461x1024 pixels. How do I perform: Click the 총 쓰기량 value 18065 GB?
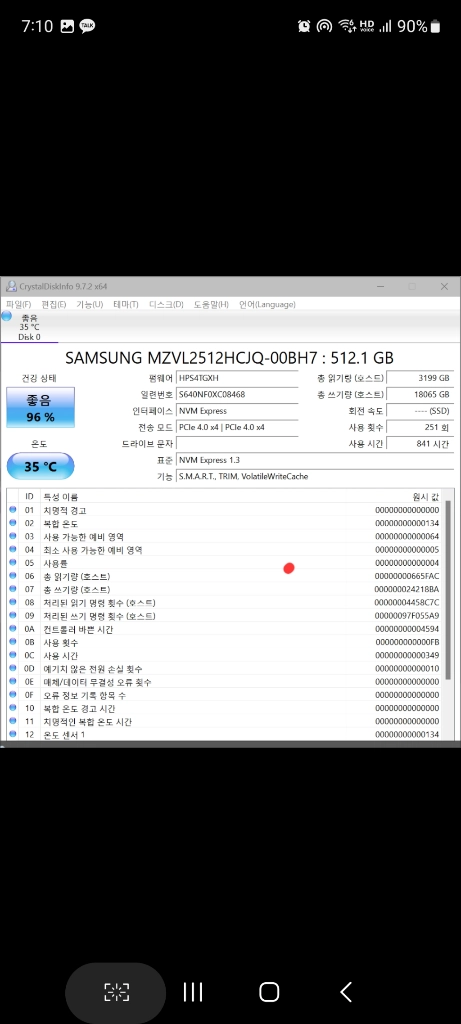click(420, 394)
